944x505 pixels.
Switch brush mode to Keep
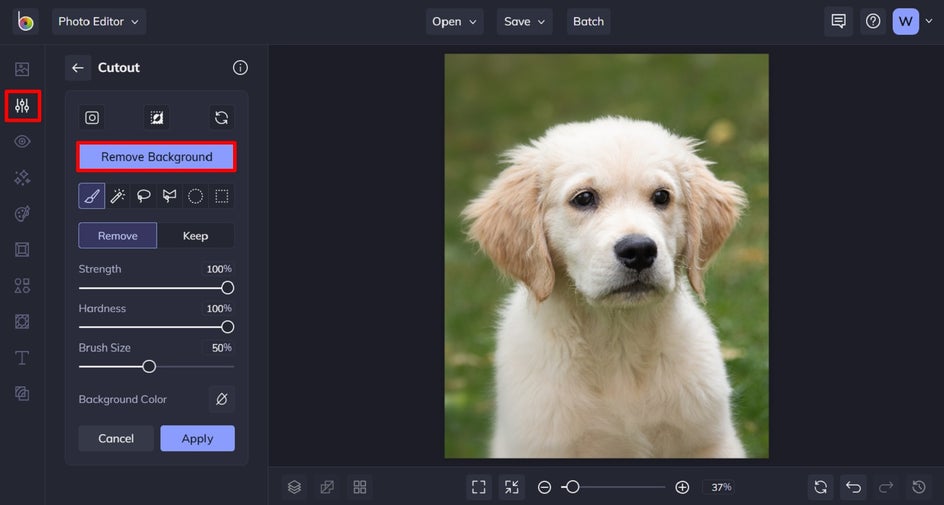coord(196,236)
